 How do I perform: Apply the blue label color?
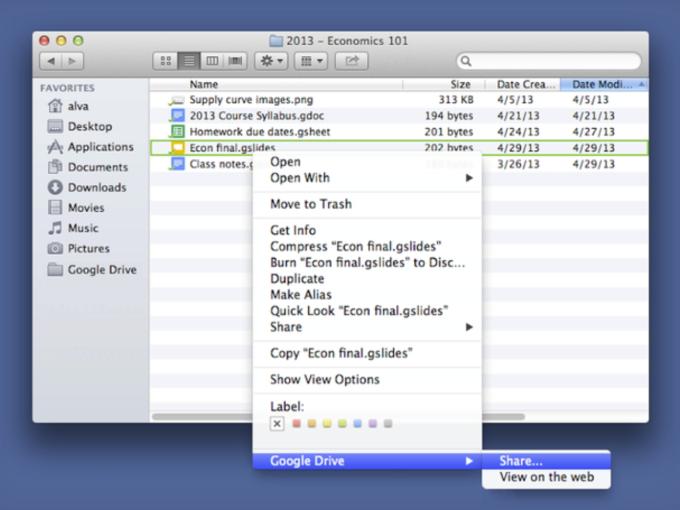(x=357, y=423)
